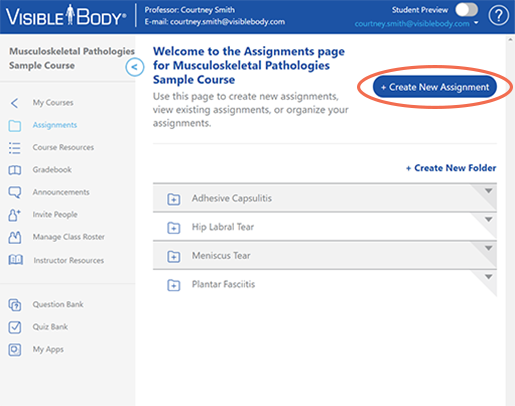Viewport: 515px width, 406px height.
Task: Click the Invite People person icon
Action: point(14,215)
